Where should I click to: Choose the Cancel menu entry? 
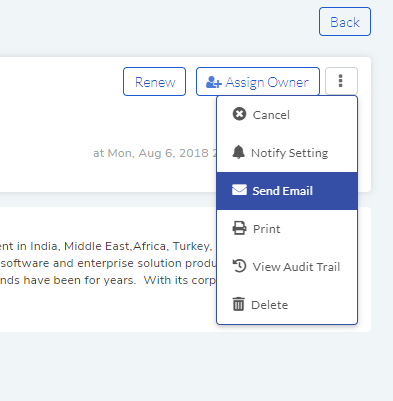[x=287, y=115]
